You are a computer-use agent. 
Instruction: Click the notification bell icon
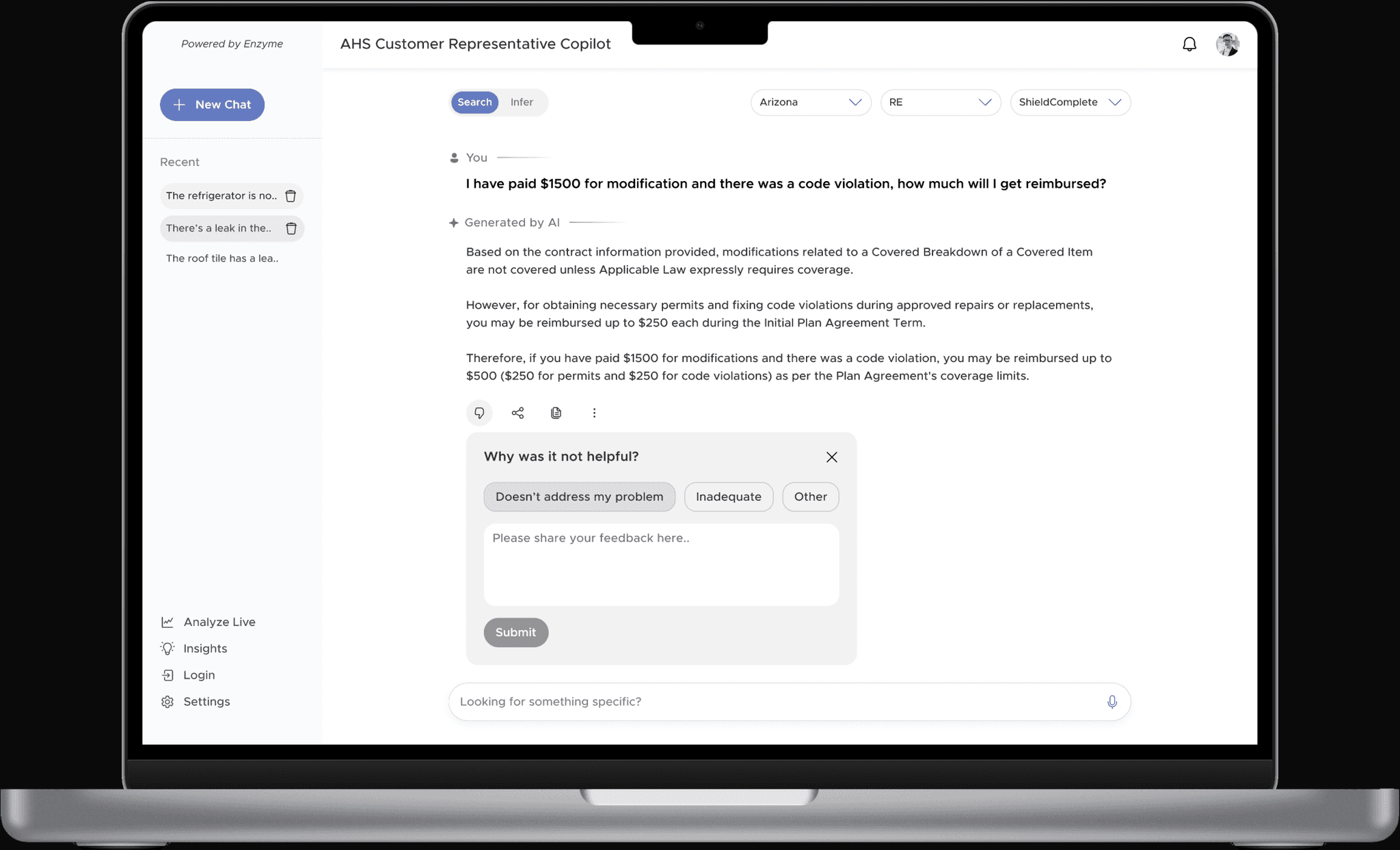[x=1189, y=44]
